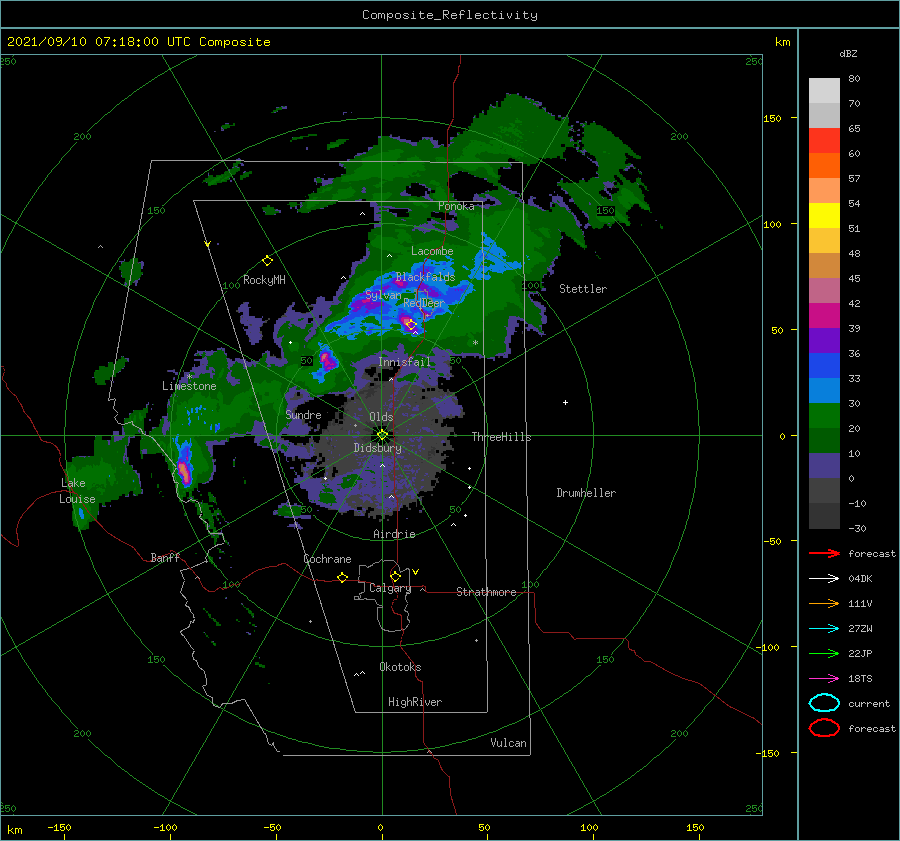Select the light blue 30-33 dBZ swatch
The width and height of the screenshot is (900, 841).
[824, 390]
